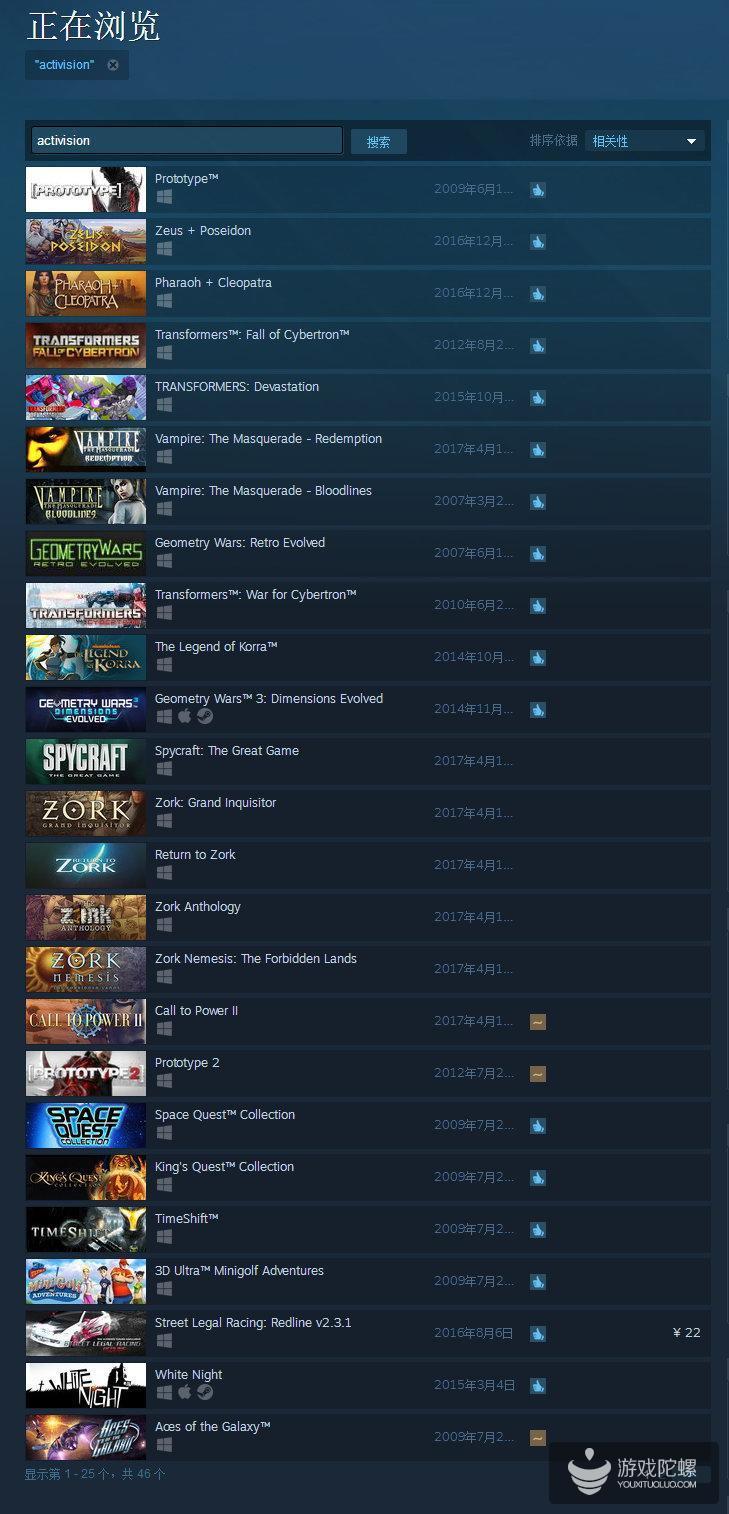
Task: Click the Transformers: Fall of Cybertron thumbnail
Action: coord(86,345)
